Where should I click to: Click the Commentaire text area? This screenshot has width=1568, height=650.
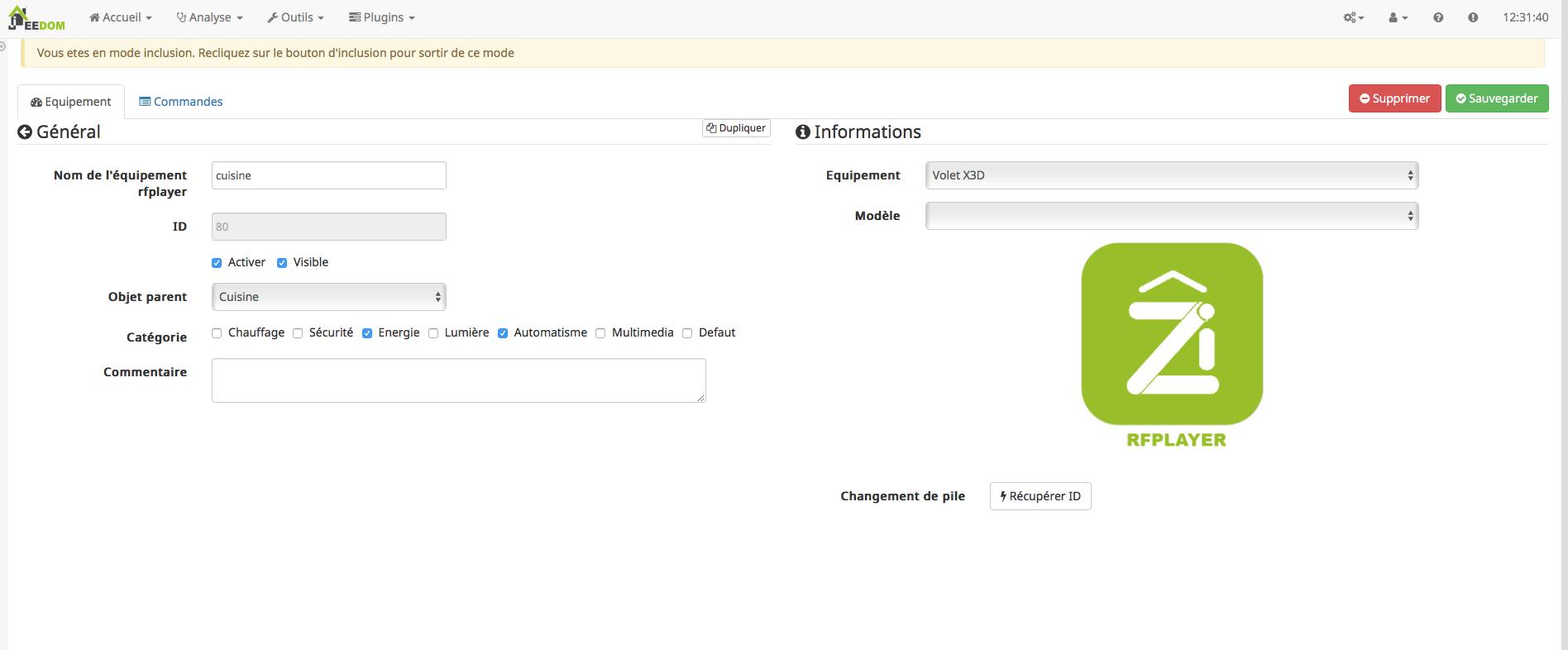pyautogui.click(x=459, y=380)
